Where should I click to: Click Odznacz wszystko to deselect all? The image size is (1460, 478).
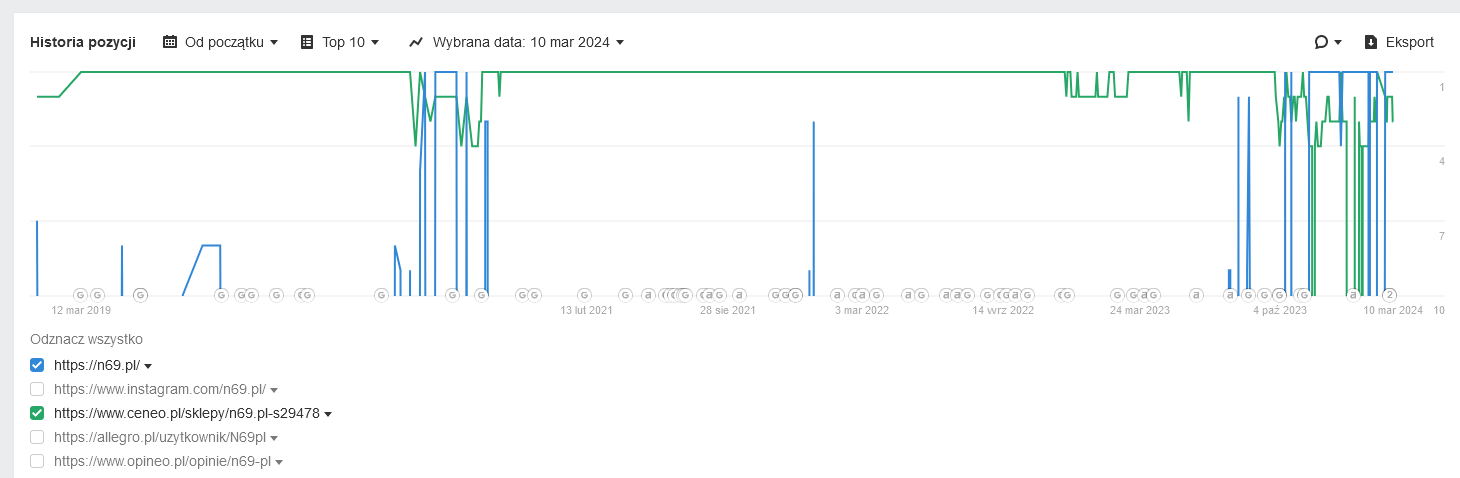86,338
